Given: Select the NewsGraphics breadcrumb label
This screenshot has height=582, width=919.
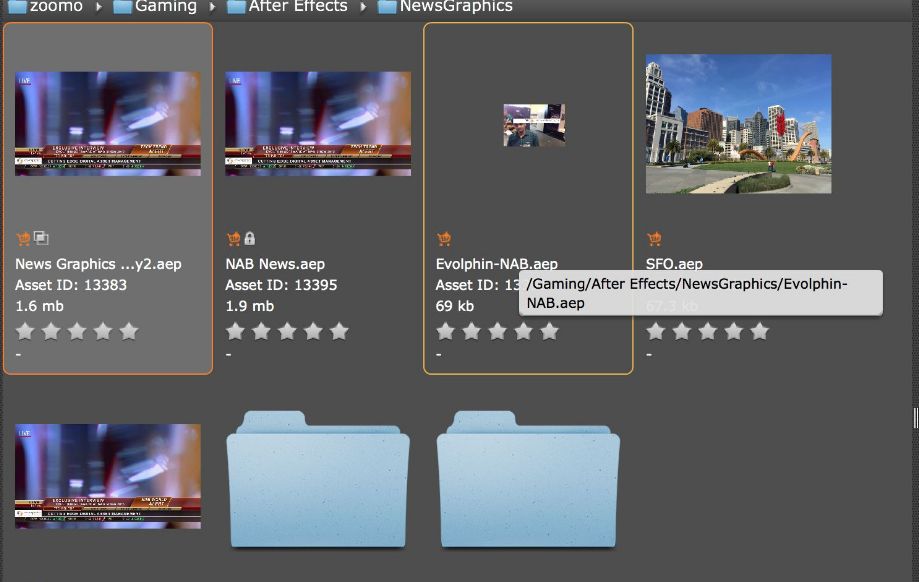Looking at the screenshot, I should [456, 6].
